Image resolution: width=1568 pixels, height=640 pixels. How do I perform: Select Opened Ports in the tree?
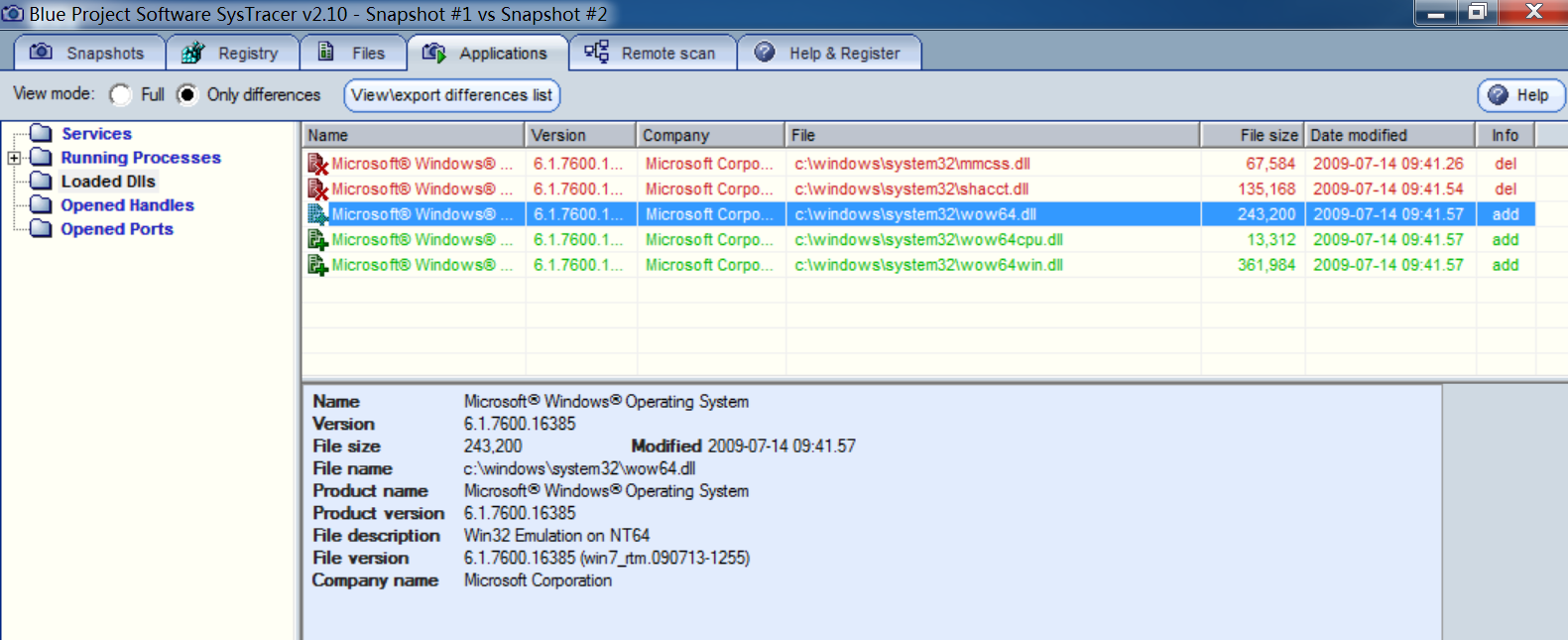(117, 228)
